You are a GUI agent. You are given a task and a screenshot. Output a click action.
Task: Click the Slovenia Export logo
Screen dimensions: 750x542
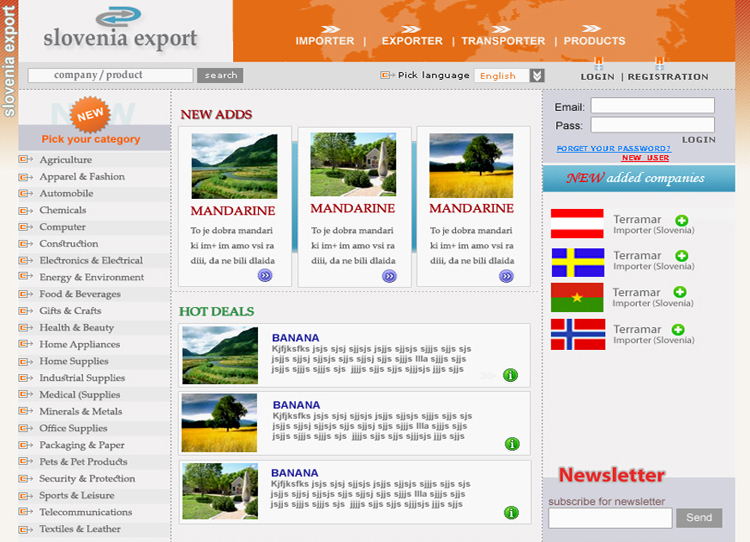tap(121, 30)
